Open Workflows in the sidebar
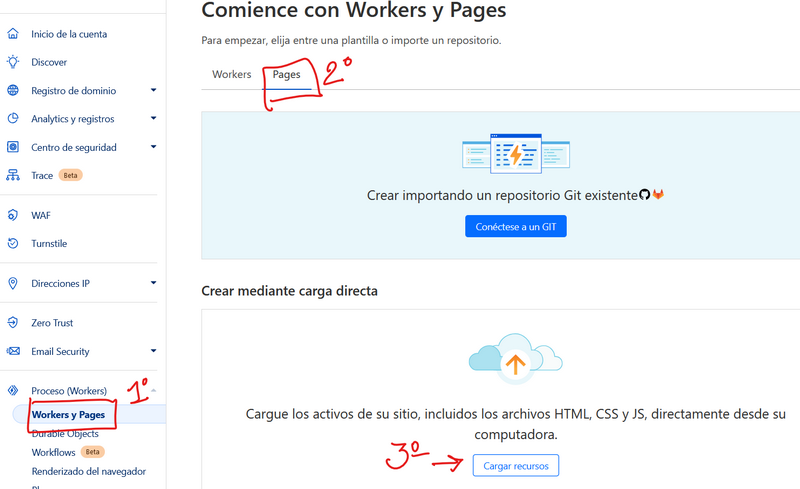Screen dimensions: 800x489 click(54, 452)
